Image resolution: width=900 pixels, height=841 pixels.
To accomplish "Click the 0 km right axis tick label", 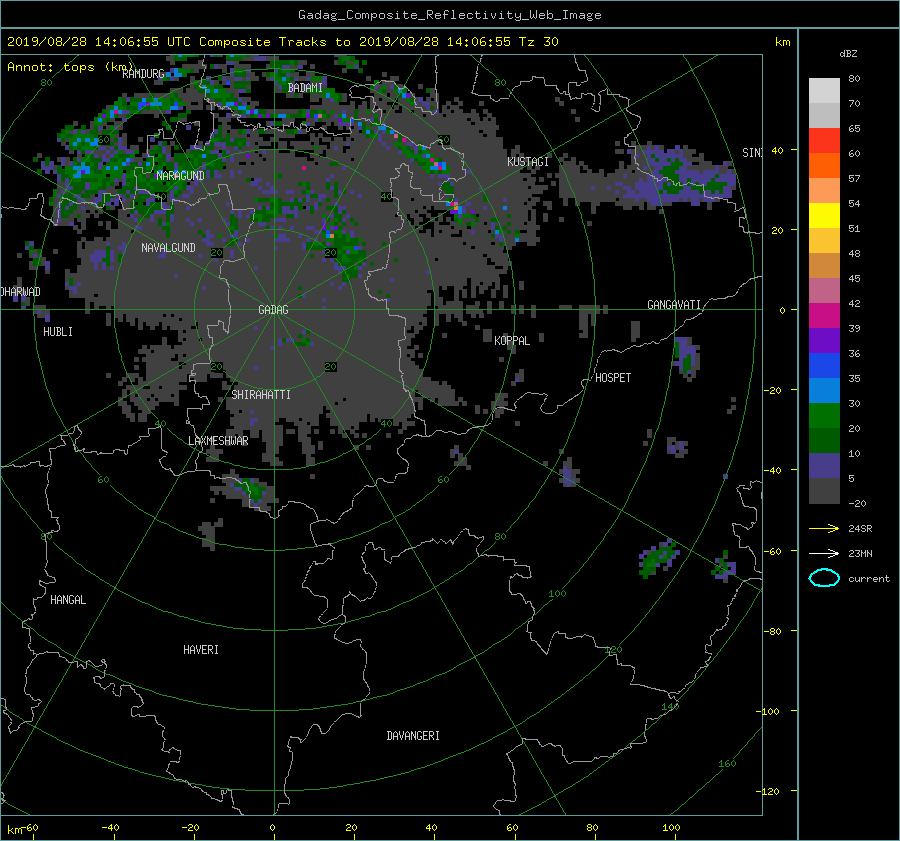I will pyautogui.click(x=782, y=311).
